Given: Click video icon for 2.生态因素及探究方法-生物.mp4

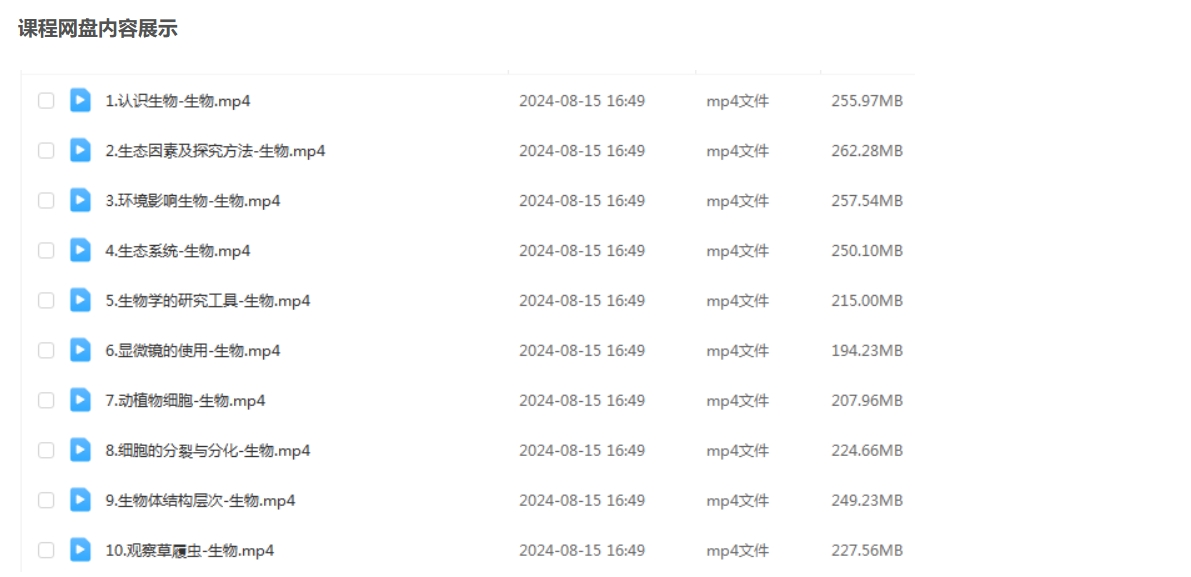Looking at the screenshot, I should point(80,150).
